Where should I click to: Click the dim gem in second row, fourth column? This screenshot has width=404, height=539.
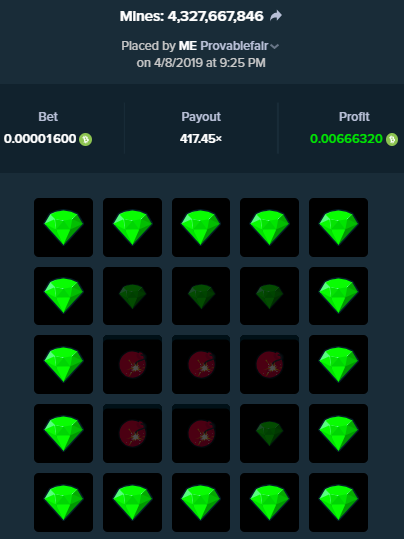269,296
